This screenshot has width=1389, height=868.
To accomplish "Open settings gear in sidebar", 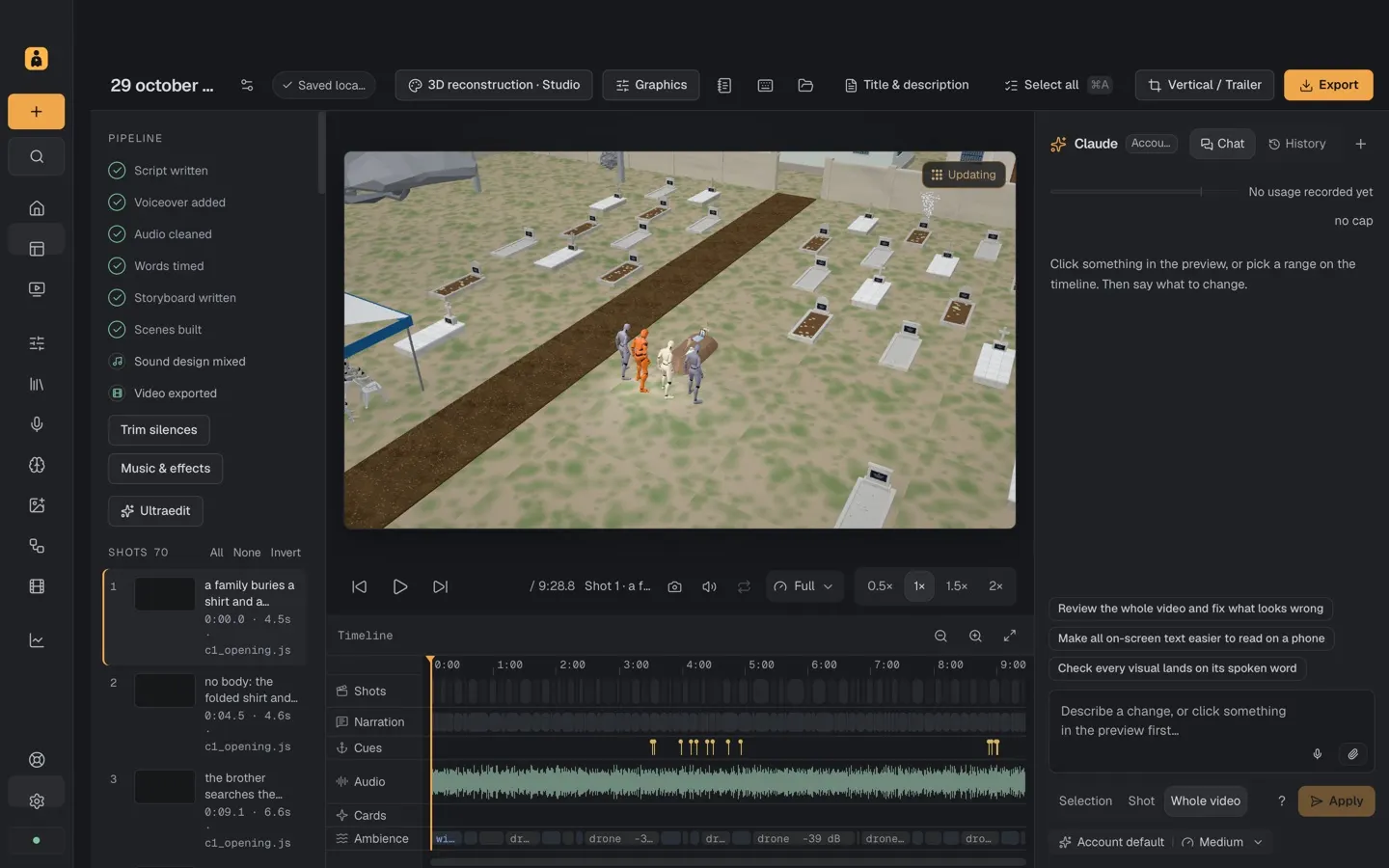I will click(37, 800).
